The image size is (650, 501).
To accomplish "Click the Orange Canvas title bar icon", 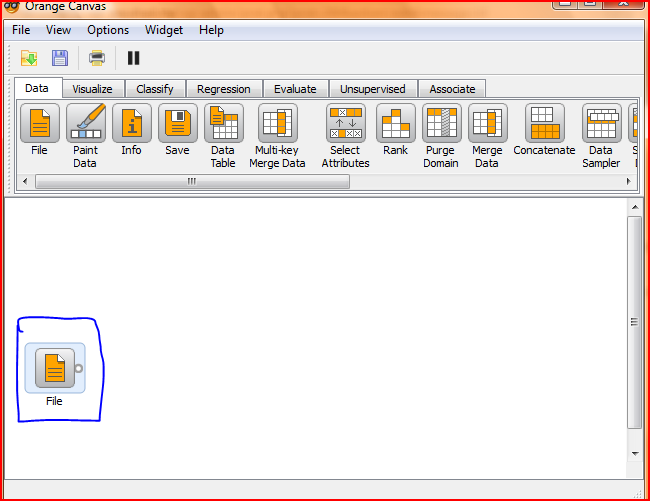I will tap(12, 6).
